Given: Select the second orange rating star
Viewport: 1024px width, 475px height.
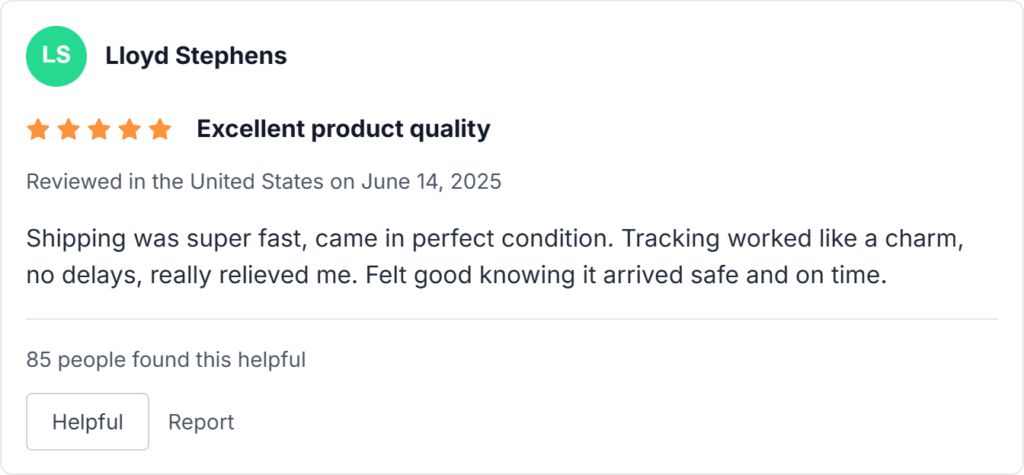Looking at the screenshot, I should pyautogui.click(x=68, y=129).
